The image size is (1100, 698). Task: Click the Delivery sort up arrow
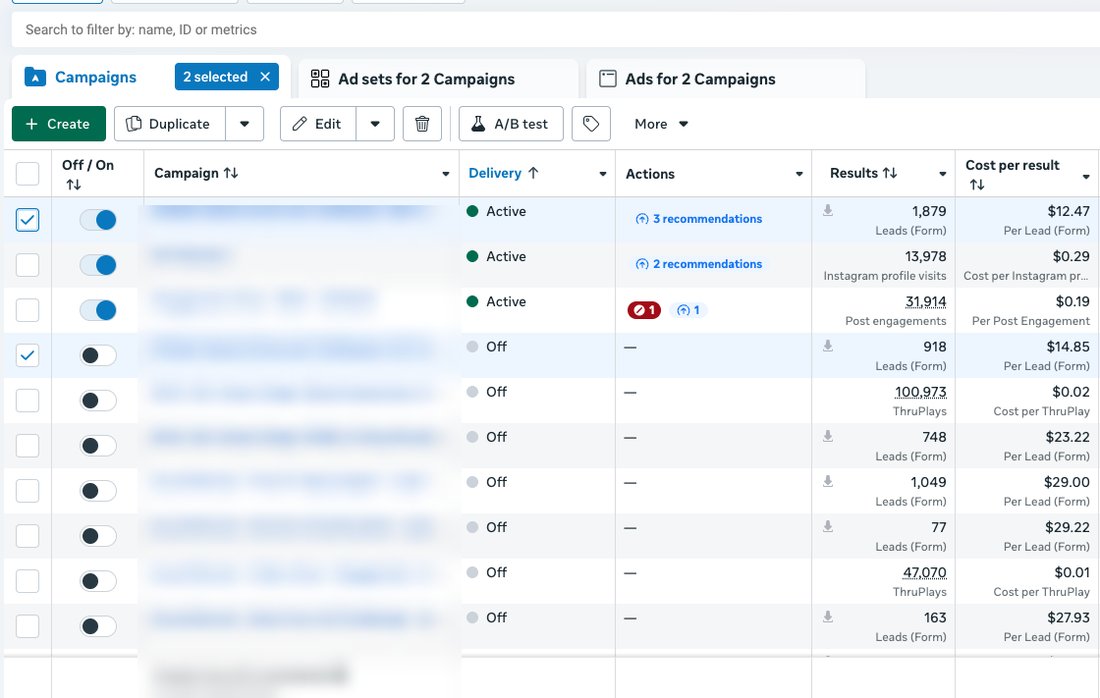coord(533,173)
